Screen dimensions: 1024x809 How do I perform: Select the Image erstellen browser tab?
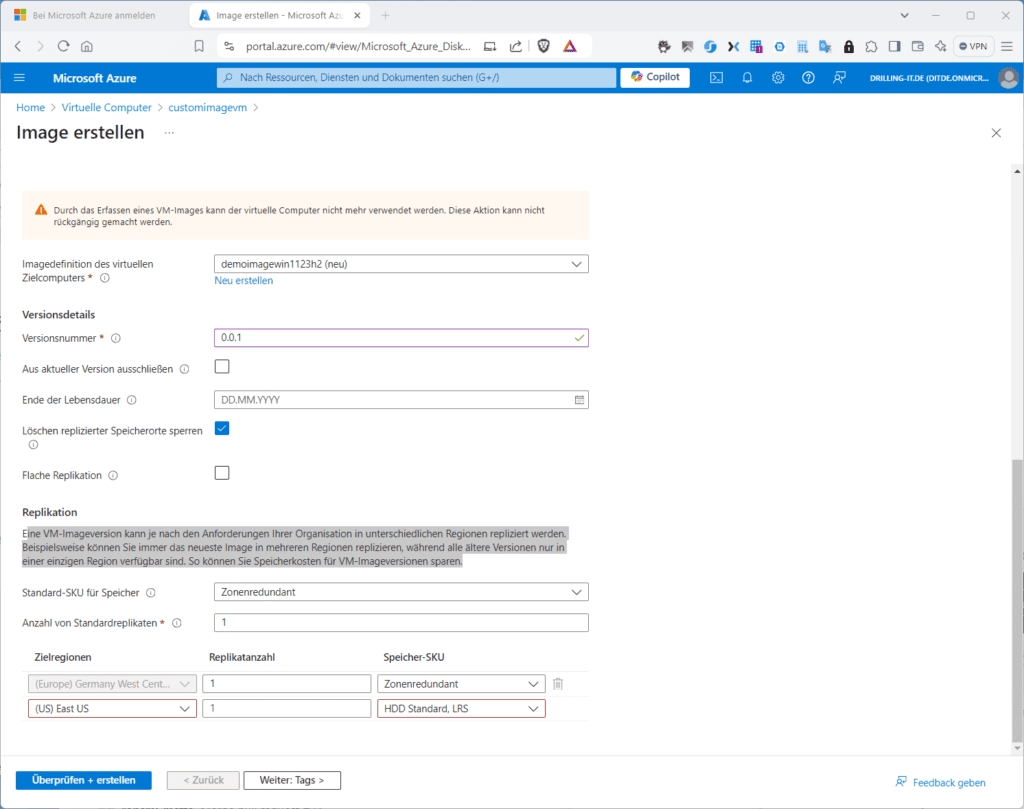tap(280, 15)
